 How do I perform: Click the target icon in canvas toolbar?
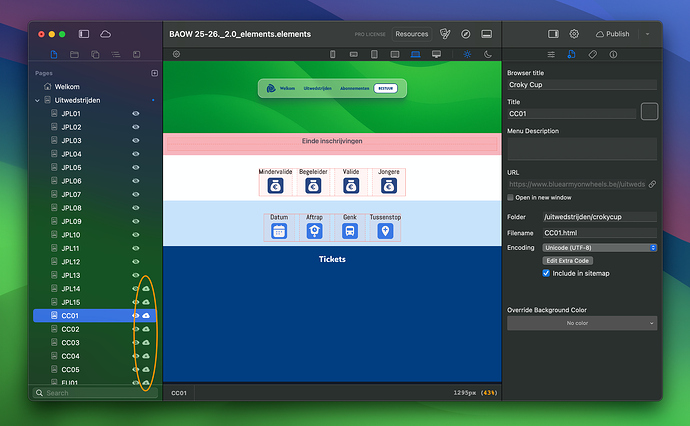(176, 54)
